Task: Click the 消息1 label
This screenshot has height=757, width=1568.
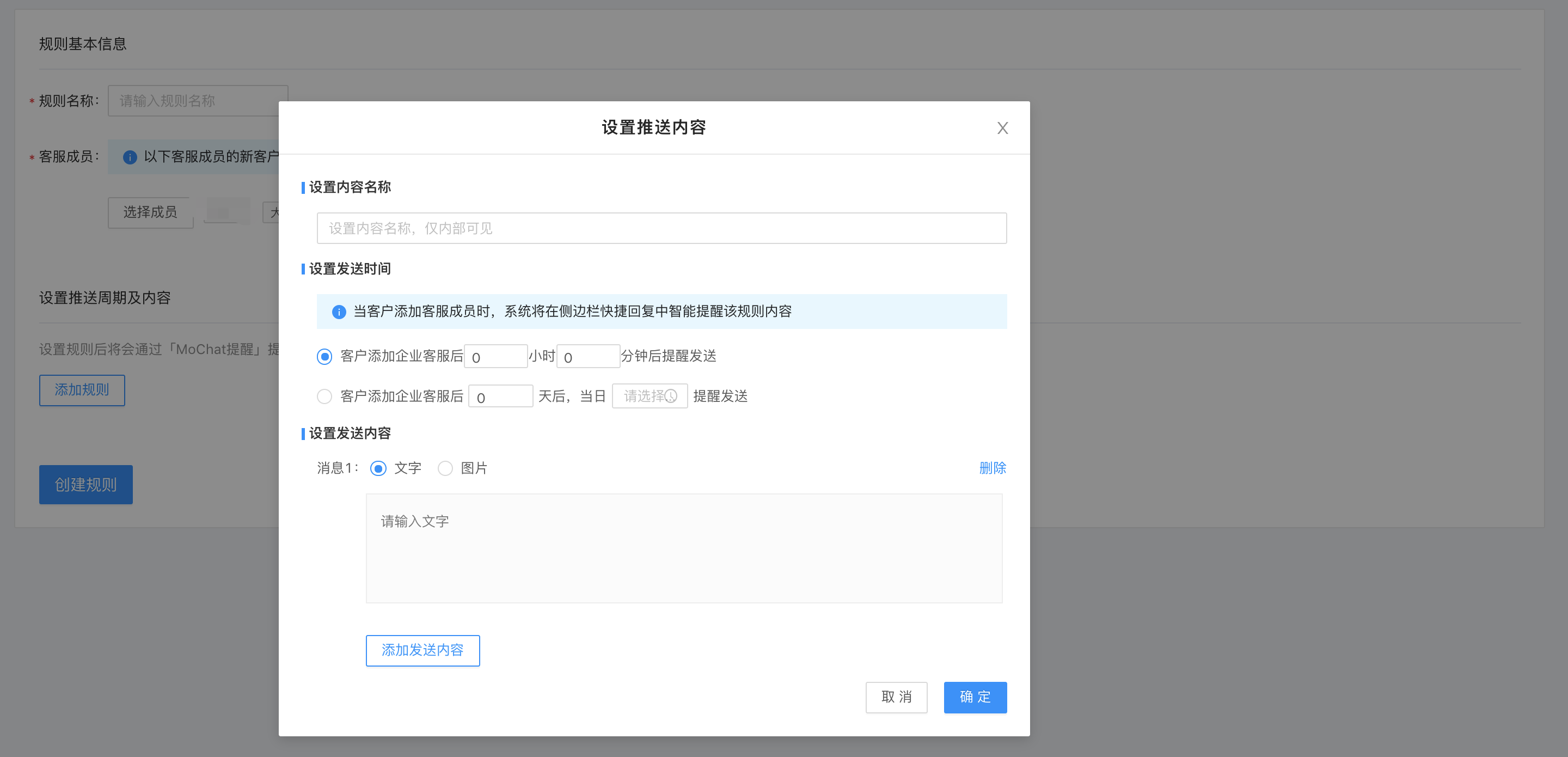Action: click(x=337, y=468)
